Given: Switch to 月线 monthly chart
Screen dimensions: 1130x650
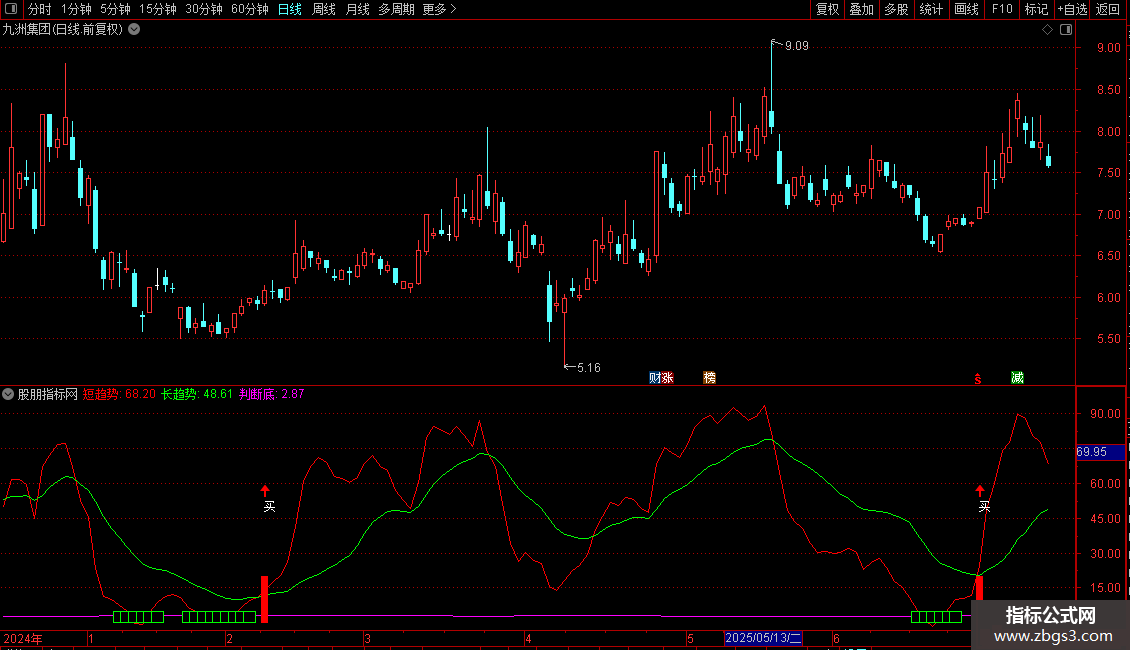Looking at the screenshot, I should coord(357,9).
